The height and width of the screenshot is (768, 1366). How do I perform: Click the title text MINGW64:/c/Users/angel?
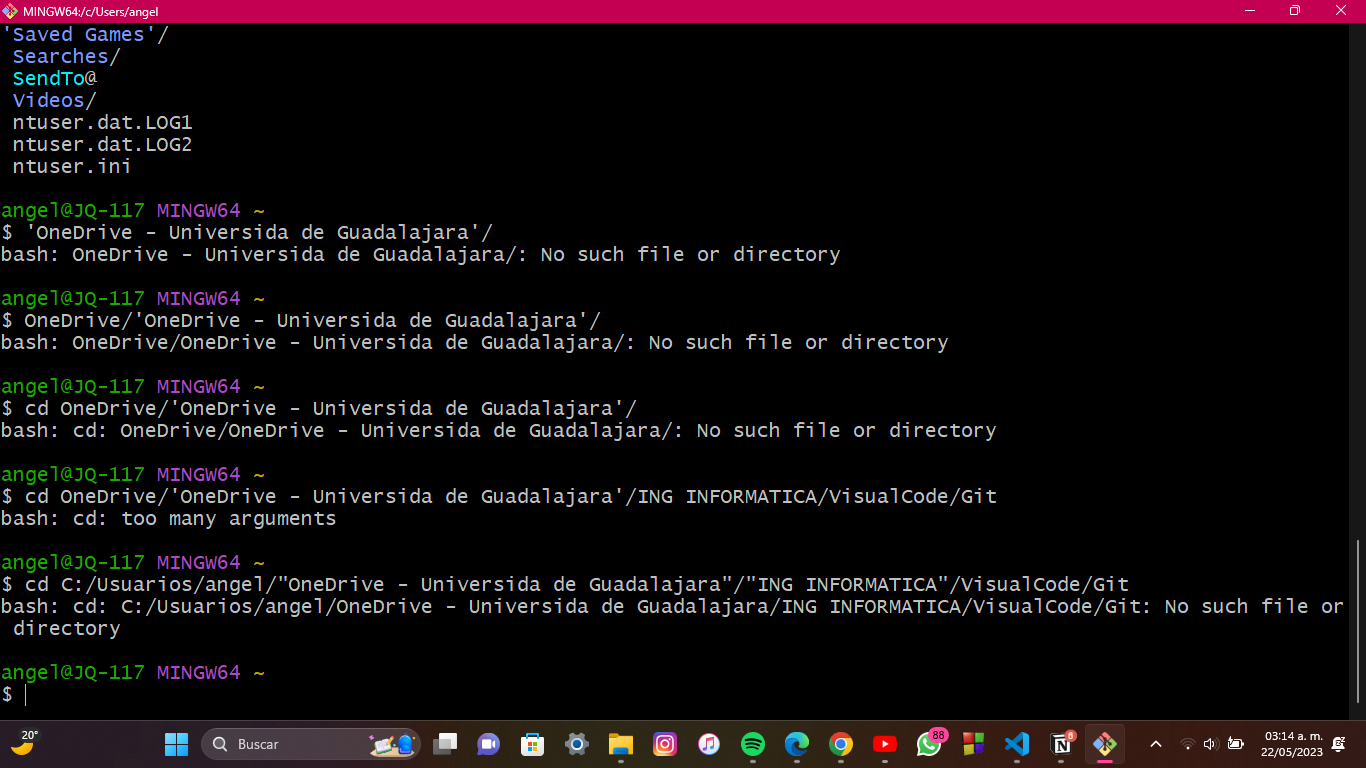click(90, 11)
